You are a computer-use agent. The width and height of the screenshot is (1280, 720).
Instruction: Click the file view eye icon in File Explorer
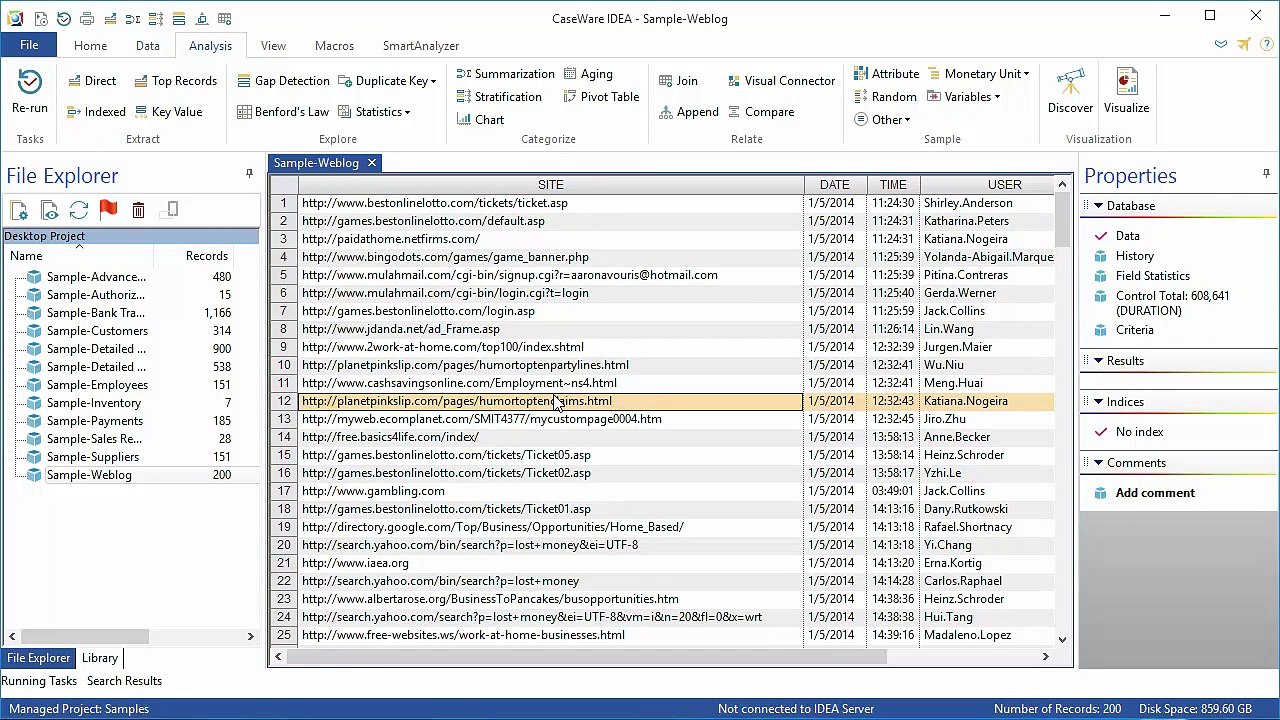49,210
